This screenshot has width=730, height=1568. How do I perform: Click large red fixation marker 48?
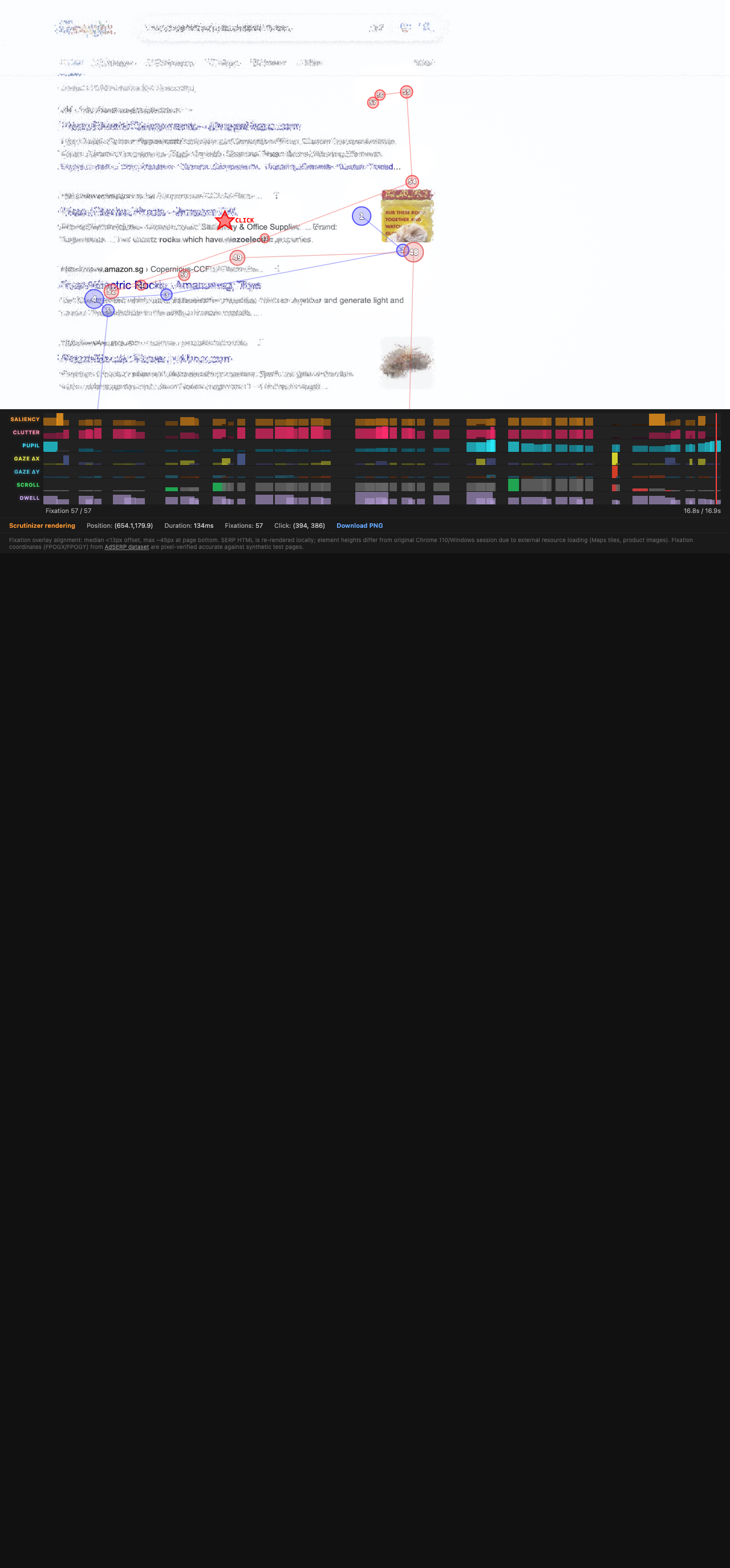click(413, 252)
